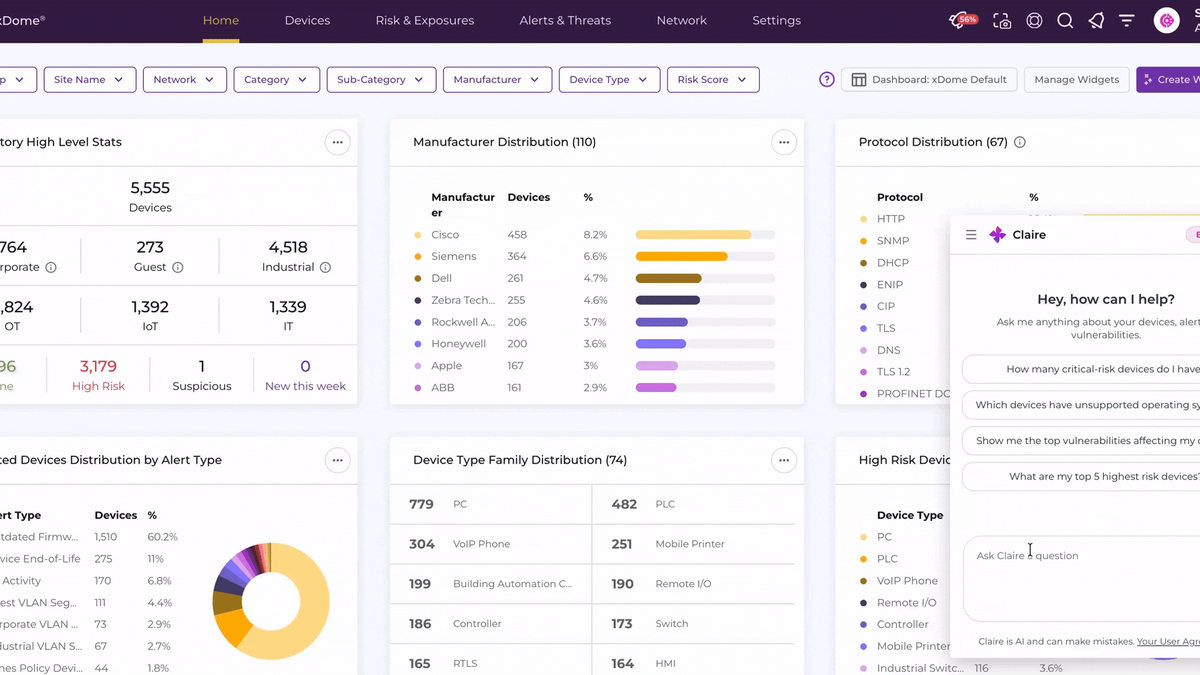The width and height of the screenshot is (1200, 675).
Task: Go to the Home tab
Action: [x=221, y=20]
